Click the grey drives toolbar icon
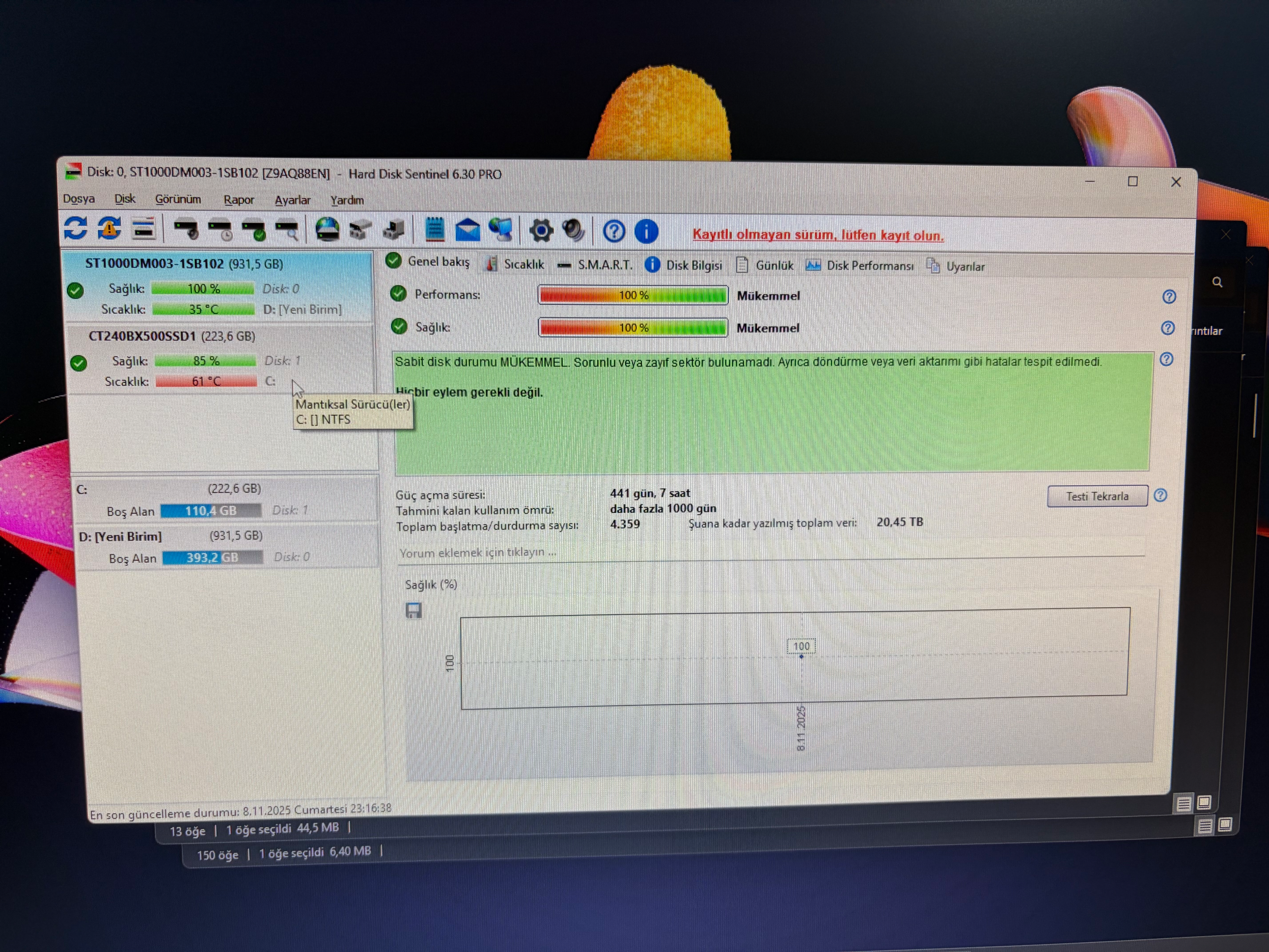This screenshot has height=952, width=1269. coord(361,231)
